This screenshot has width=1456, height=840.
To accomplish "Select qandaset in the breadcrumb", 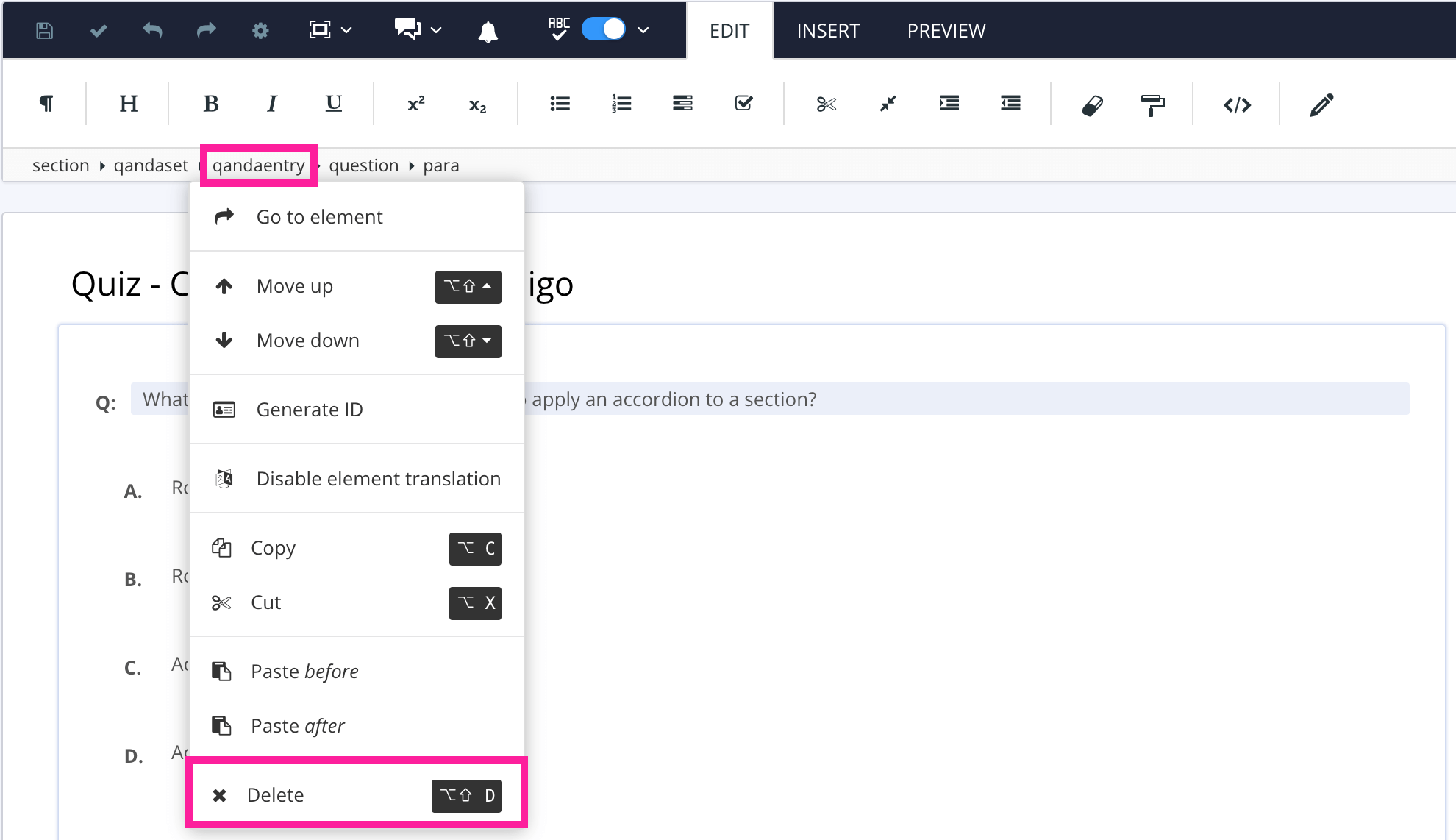I will coord(151,165).
